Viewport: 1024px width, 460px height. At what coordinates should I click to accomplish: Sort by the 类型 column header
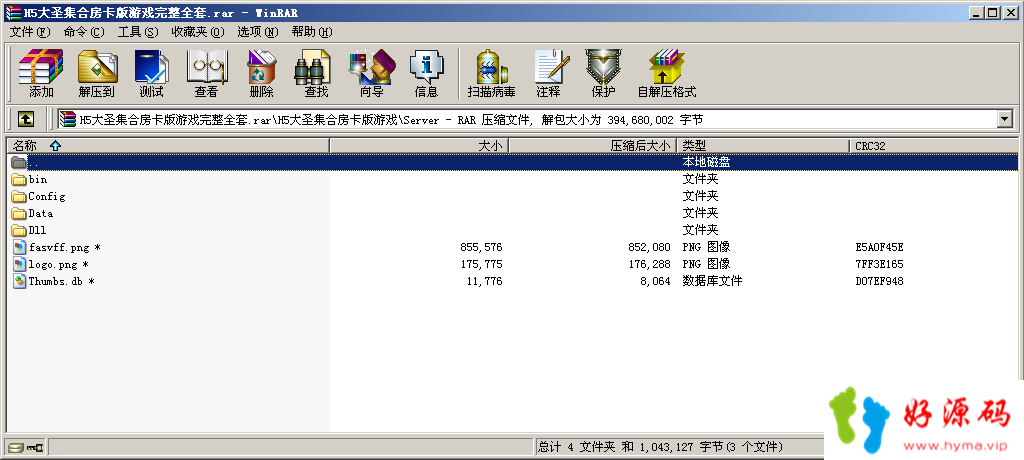(x=763, y=146)
